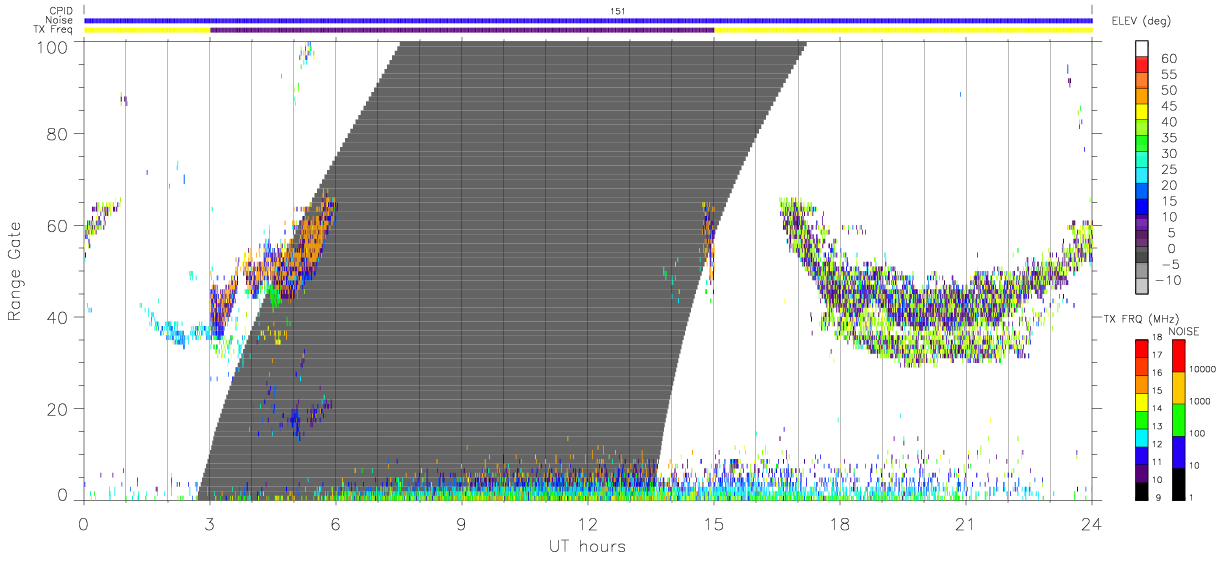Click the Noise row label
This screenshot has height=567, width=1228.
(x=61, y=20)
